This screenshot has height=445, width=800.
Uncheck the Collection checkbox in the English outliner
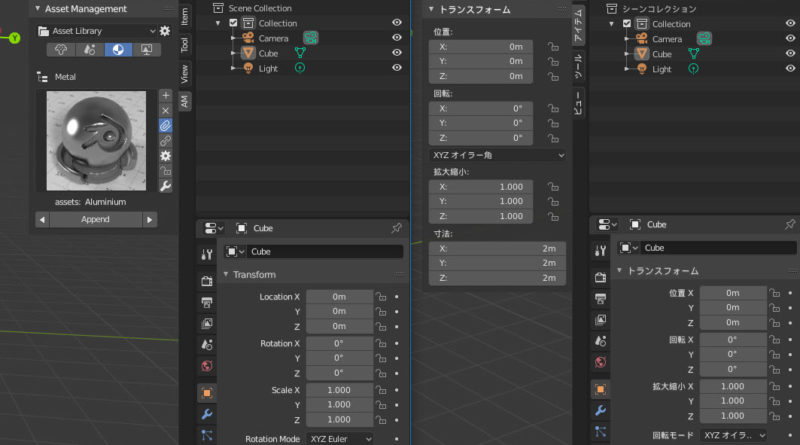[233, 23]
